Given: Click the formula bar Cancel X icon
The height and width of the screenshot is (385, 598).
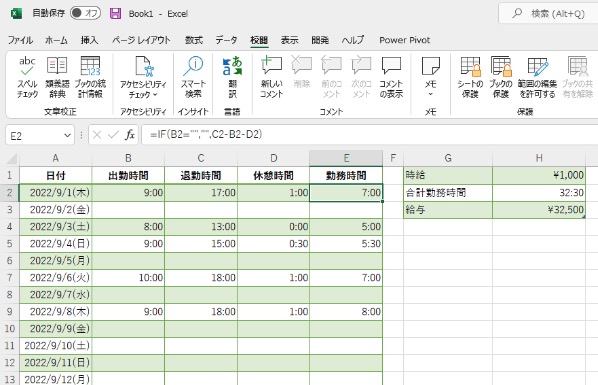Looking at the screenshot, I should point(97,135).
